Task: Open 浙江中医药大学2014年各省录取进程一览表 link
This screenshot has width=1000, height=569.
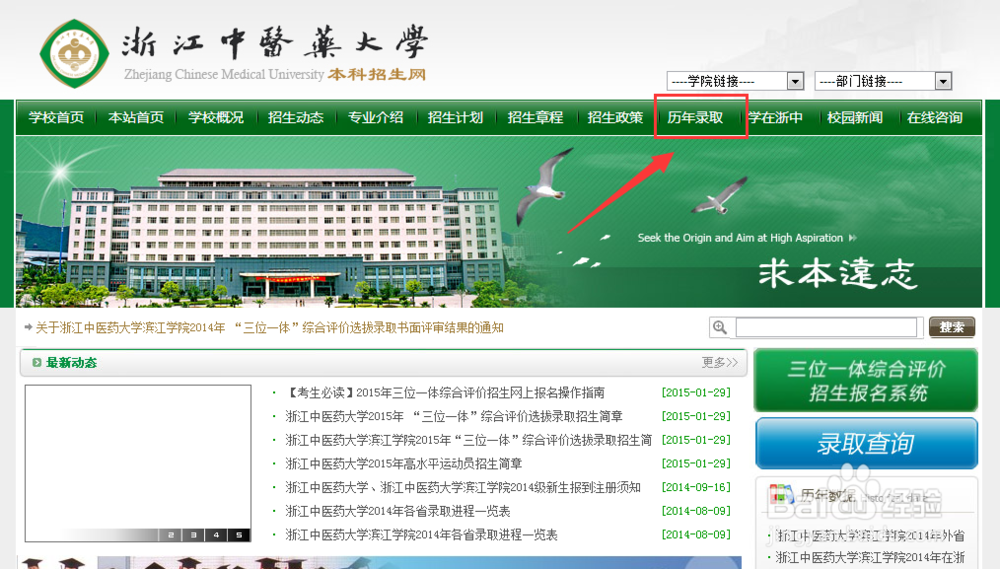Action: 398,511
